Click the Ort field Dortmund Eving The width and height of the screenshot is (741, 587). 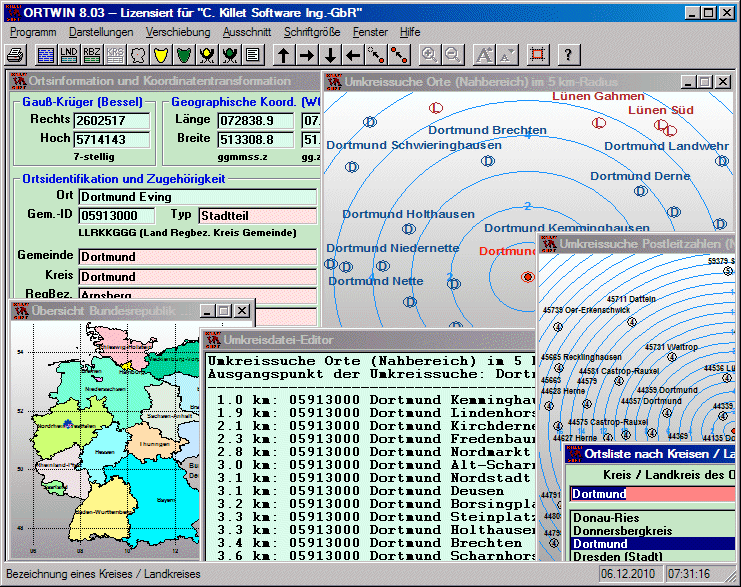pos(198,197)
